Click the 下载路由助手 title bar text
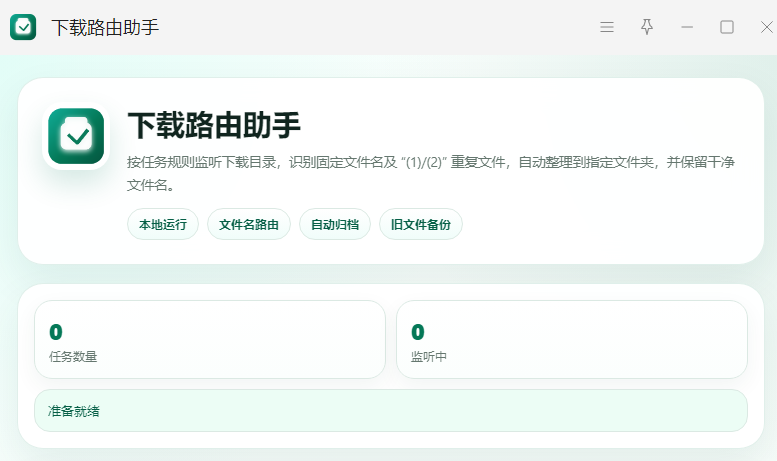Viewport: 777px width, 461px height. tap(105, 27)
